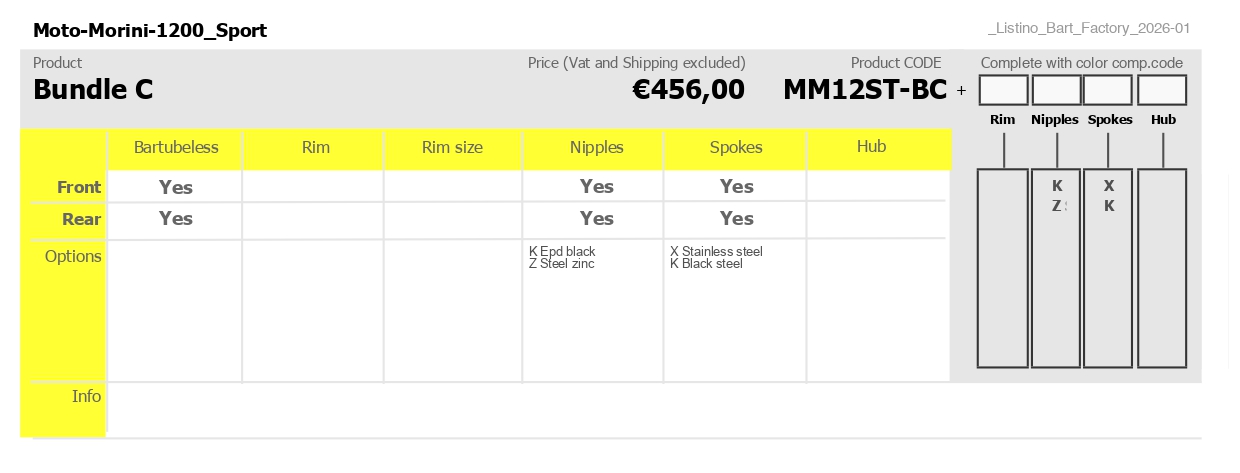Click the MM12ST-BC product code
The image size is (1240, 473).
pyautogui.click(x=865, y=90)
